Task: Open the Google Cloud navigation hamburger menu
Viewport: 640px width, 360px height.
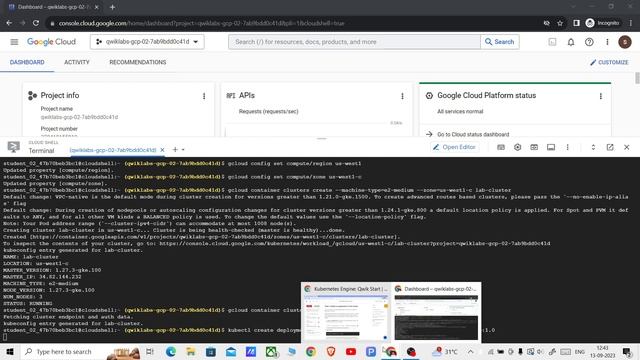Action: click(14, 42)
